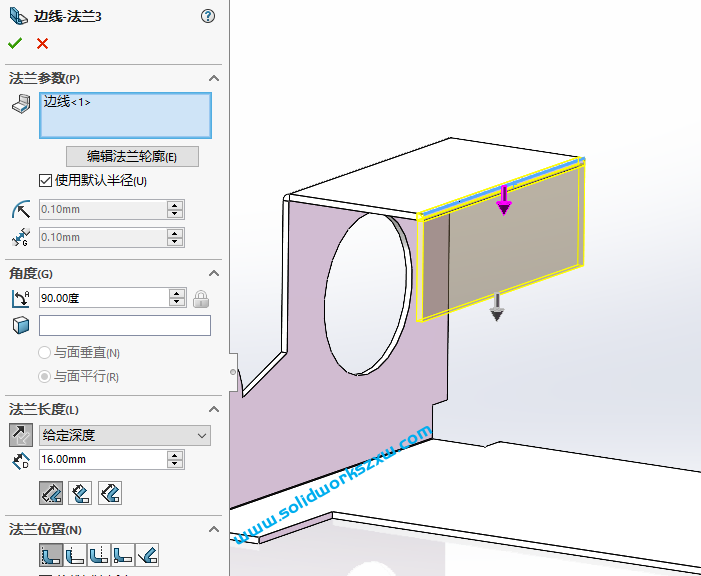Click the flange length icon

point(21,461)
